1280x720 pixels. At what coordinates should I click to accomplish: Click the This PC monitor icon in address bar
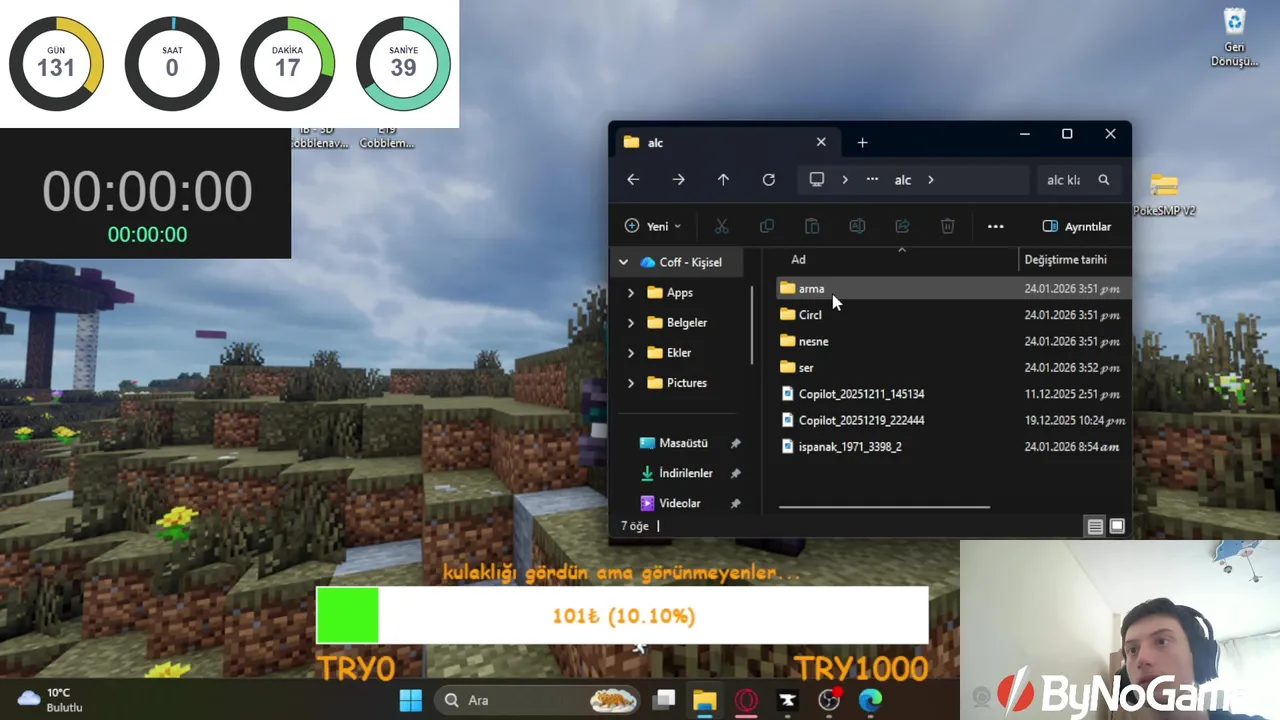pyautogui.click(x=817, y=180)
